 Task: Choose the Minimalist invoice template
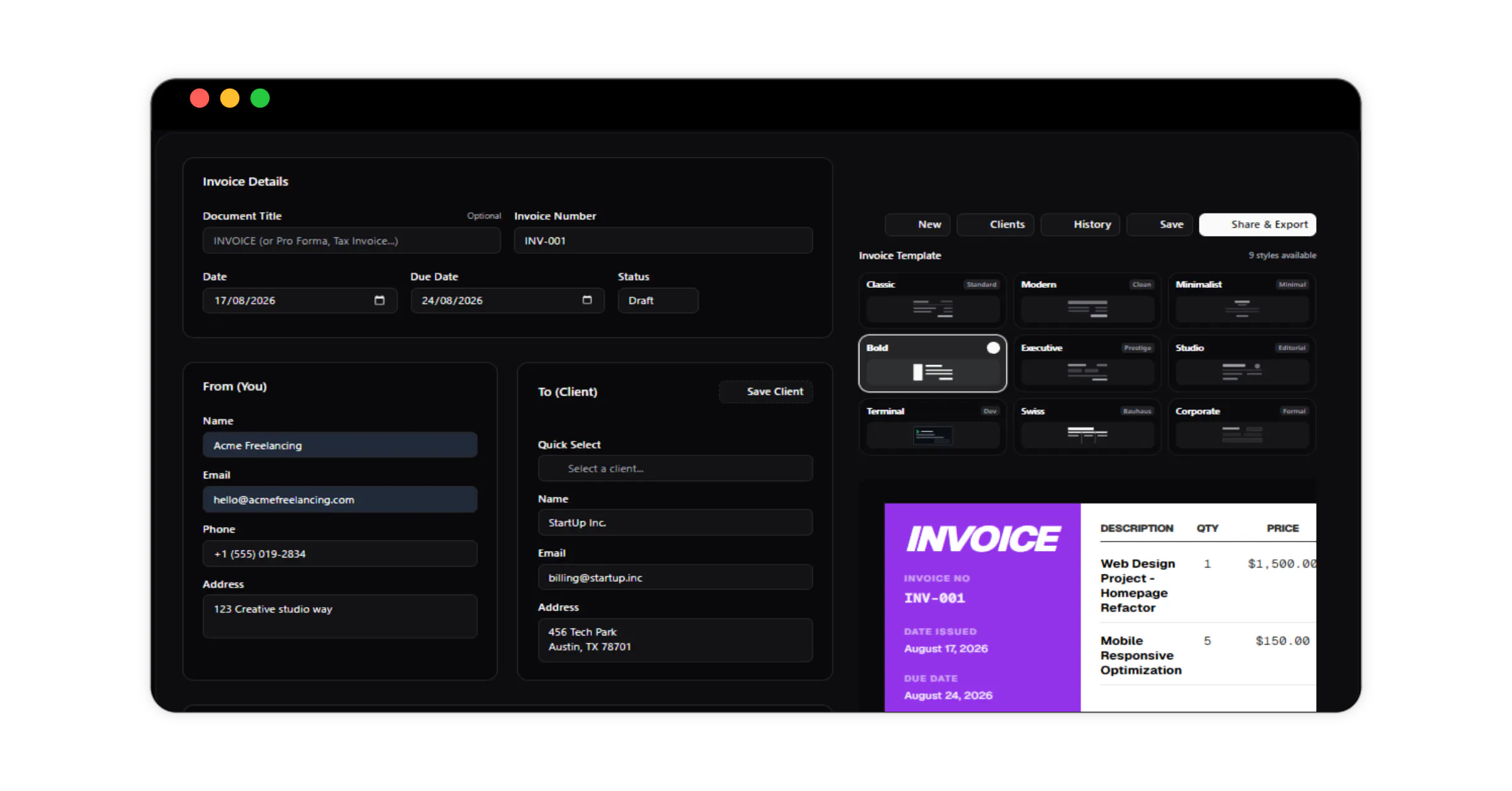1242,300
